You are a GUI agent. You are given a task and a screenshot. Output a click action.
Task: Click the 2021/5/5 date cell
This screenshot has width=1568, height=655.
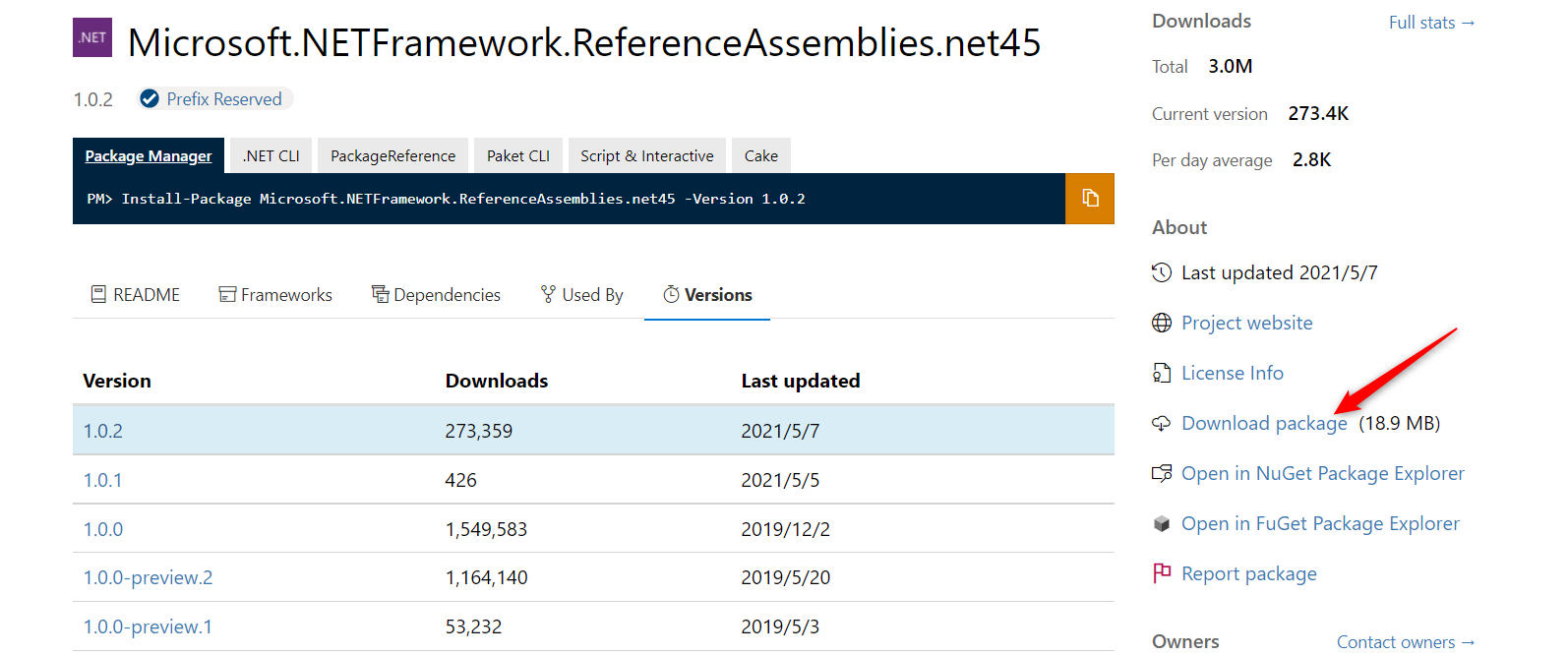pos(780,480)
